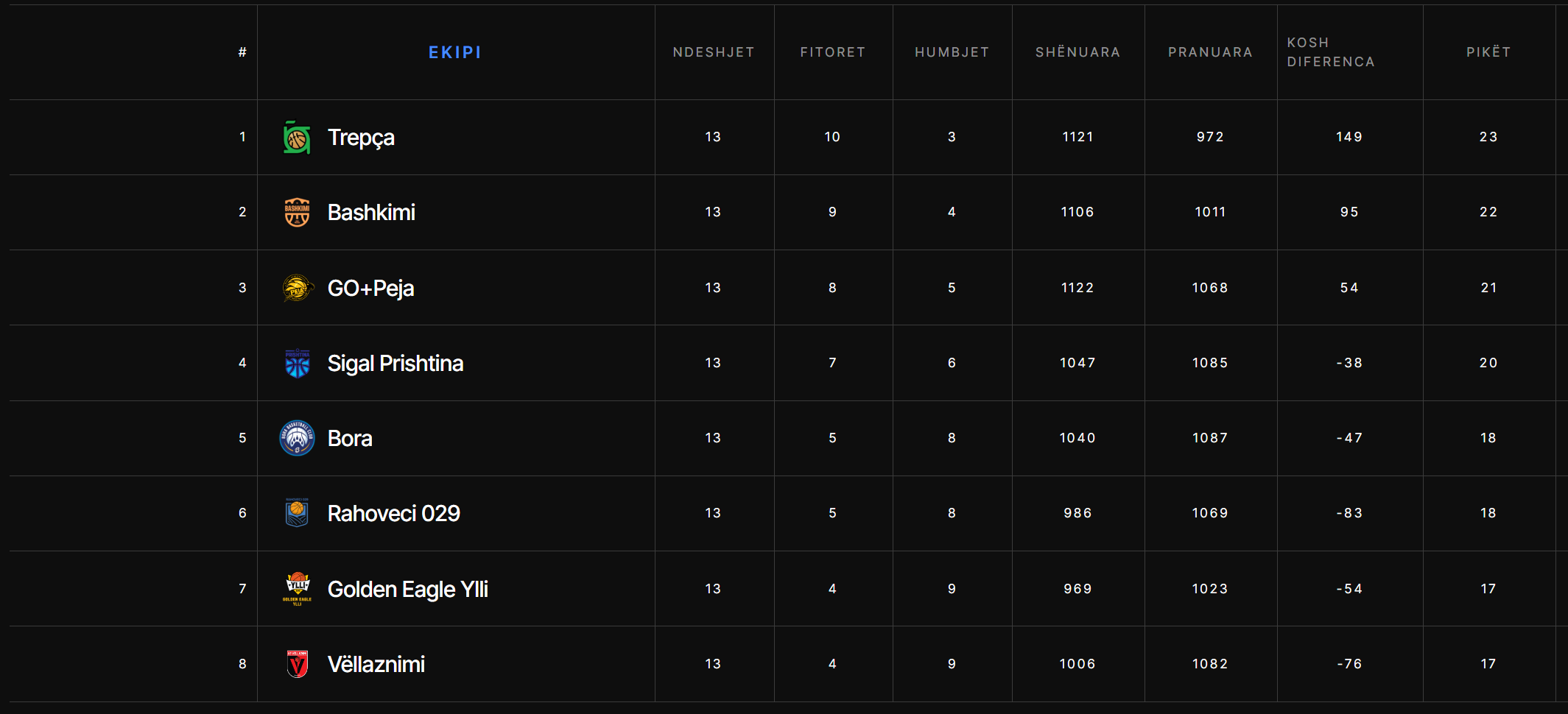Click the Trepça team logo
This screenshot has width=1568, height=714.
tap(297, 138)
